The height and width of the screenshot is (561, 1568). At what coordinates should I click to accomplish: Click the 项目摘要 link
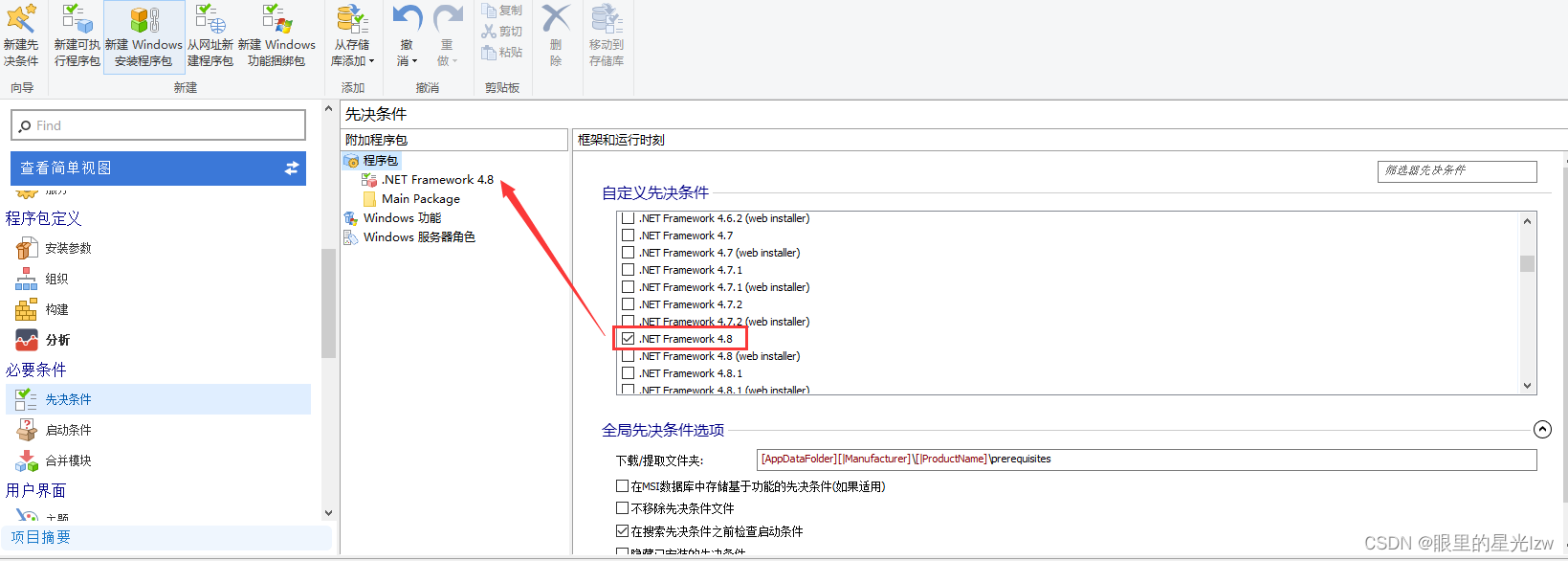[x=41, y=537]
